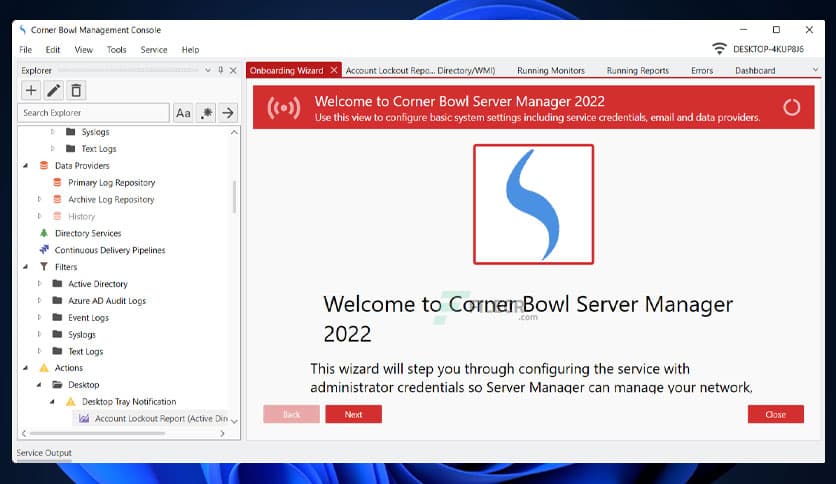Switch to the Dashboard tab

coord(755,70)
